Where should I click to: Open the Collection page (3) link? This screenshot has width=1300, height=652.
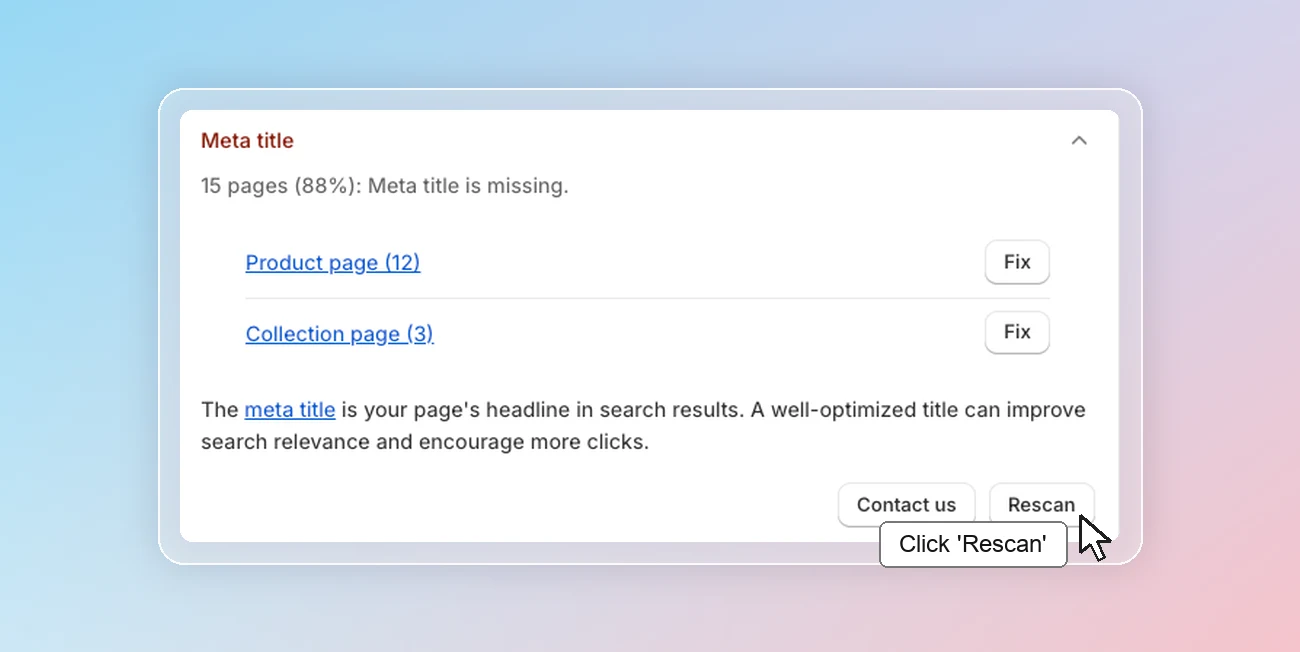point(339,334)
